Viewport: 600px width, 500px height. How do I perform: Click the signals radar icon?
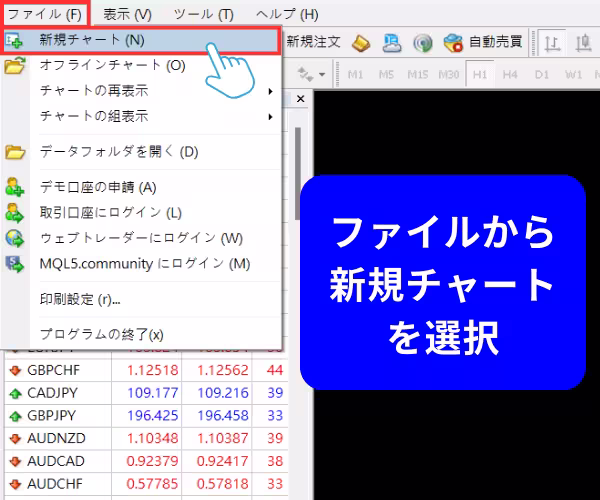point(423,43)
